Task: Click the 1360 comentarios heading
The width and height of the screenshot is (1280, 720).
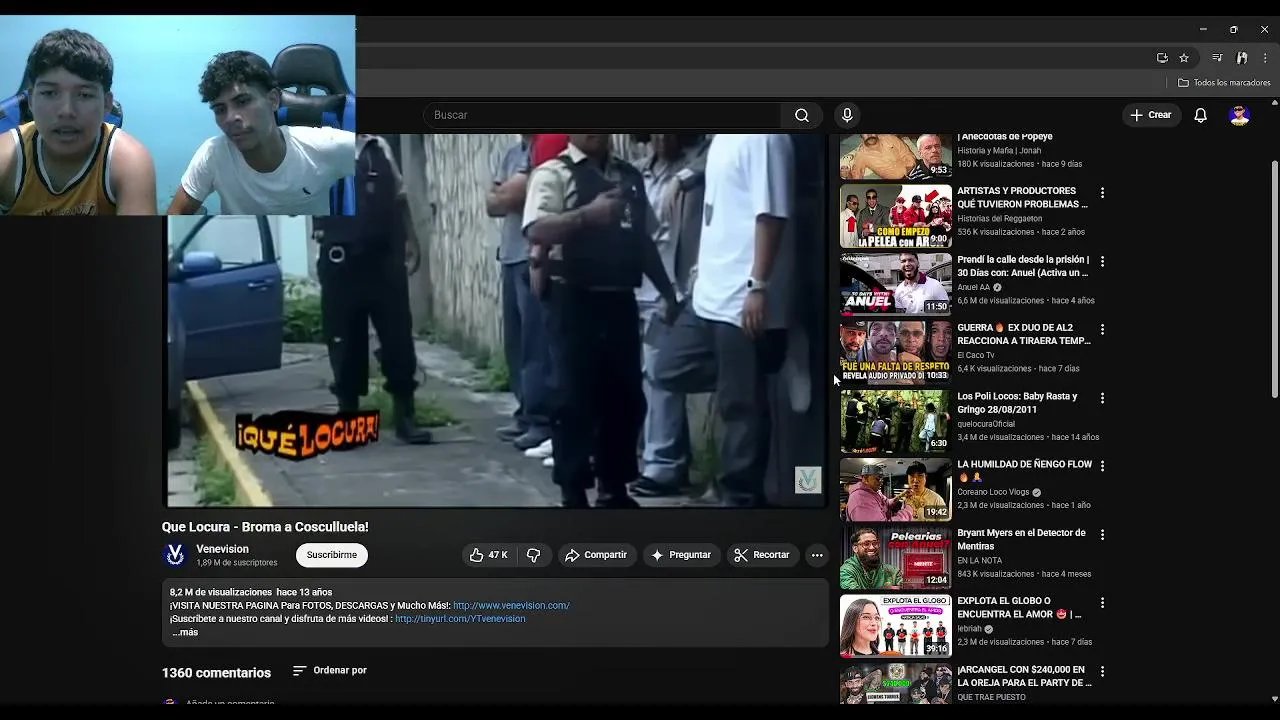Action: [x=216, y=673]
